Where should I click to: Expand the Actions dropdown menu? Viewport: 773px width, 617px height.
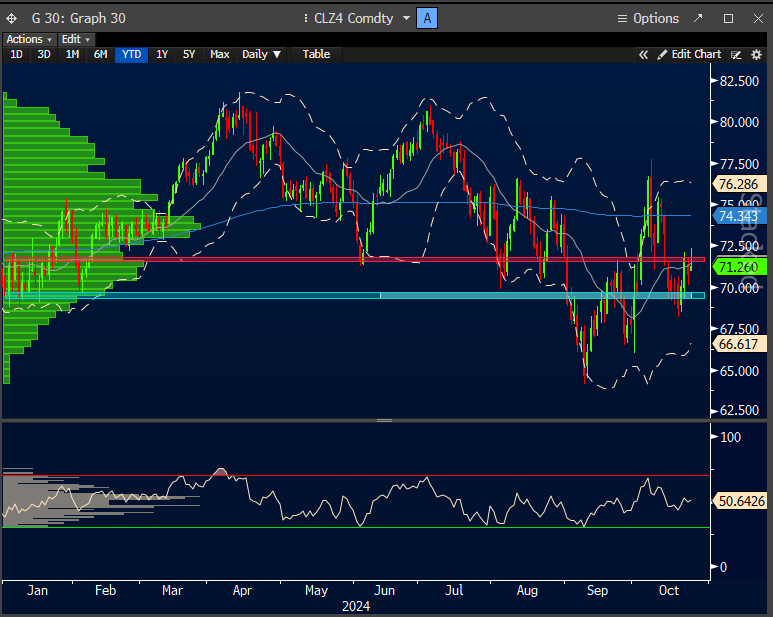[x=29, y=39]
